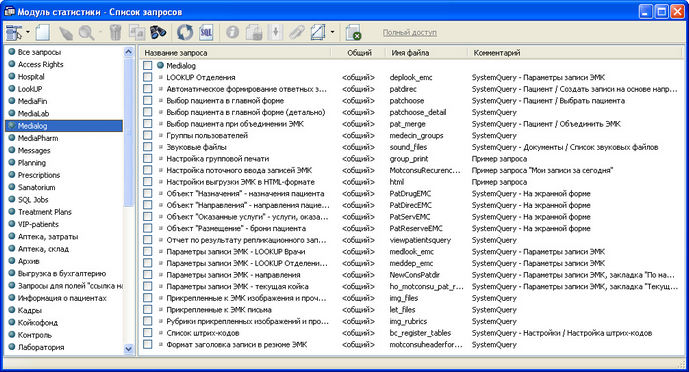Tick checkbox for 'Звуковые файлы'
This screenshot has height=372, width=689.
click(x=148, y=147)
